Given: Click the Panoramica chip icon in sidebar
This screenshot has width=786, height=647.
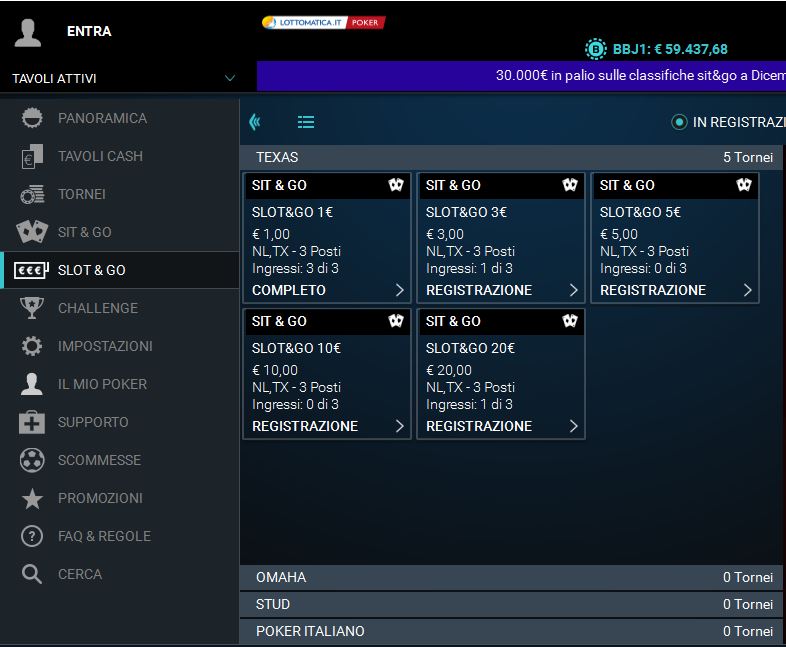Looking at the screenshot, I should pyautogui.click(x=32, y=118).
